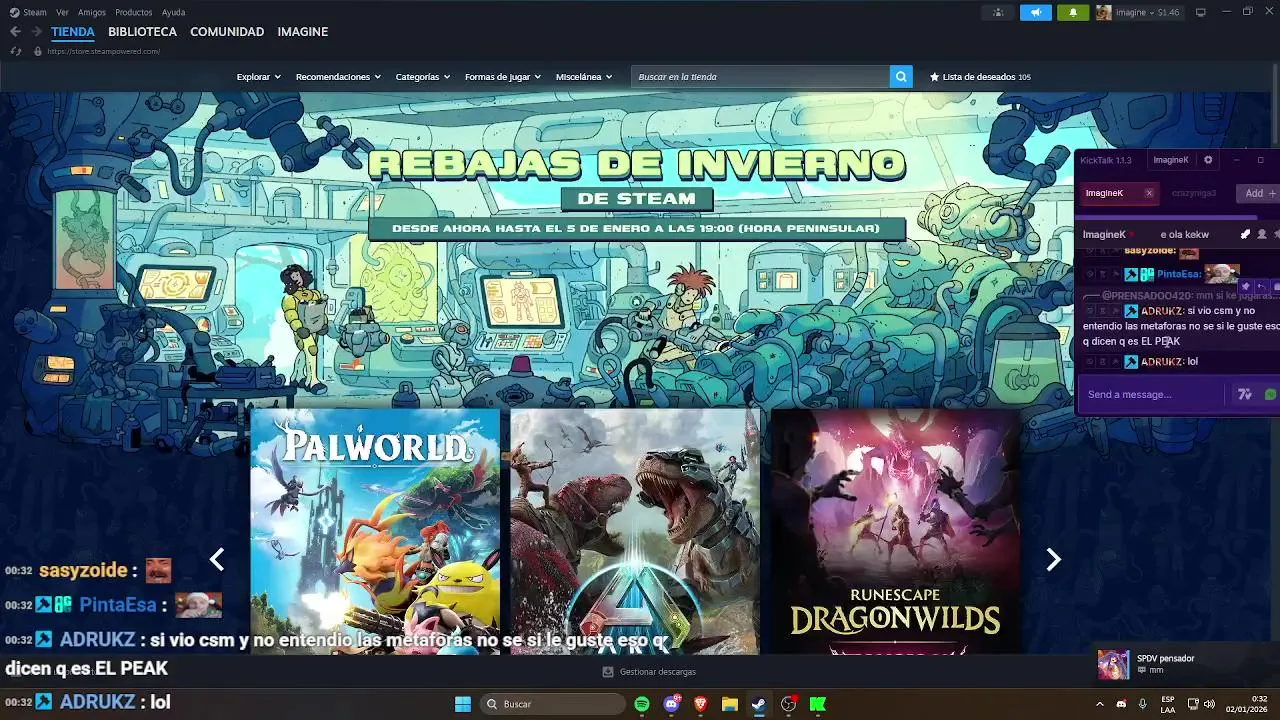The image size is (1280, 720).
Task: Open the Amigos menu
Action: pos(92,12)
